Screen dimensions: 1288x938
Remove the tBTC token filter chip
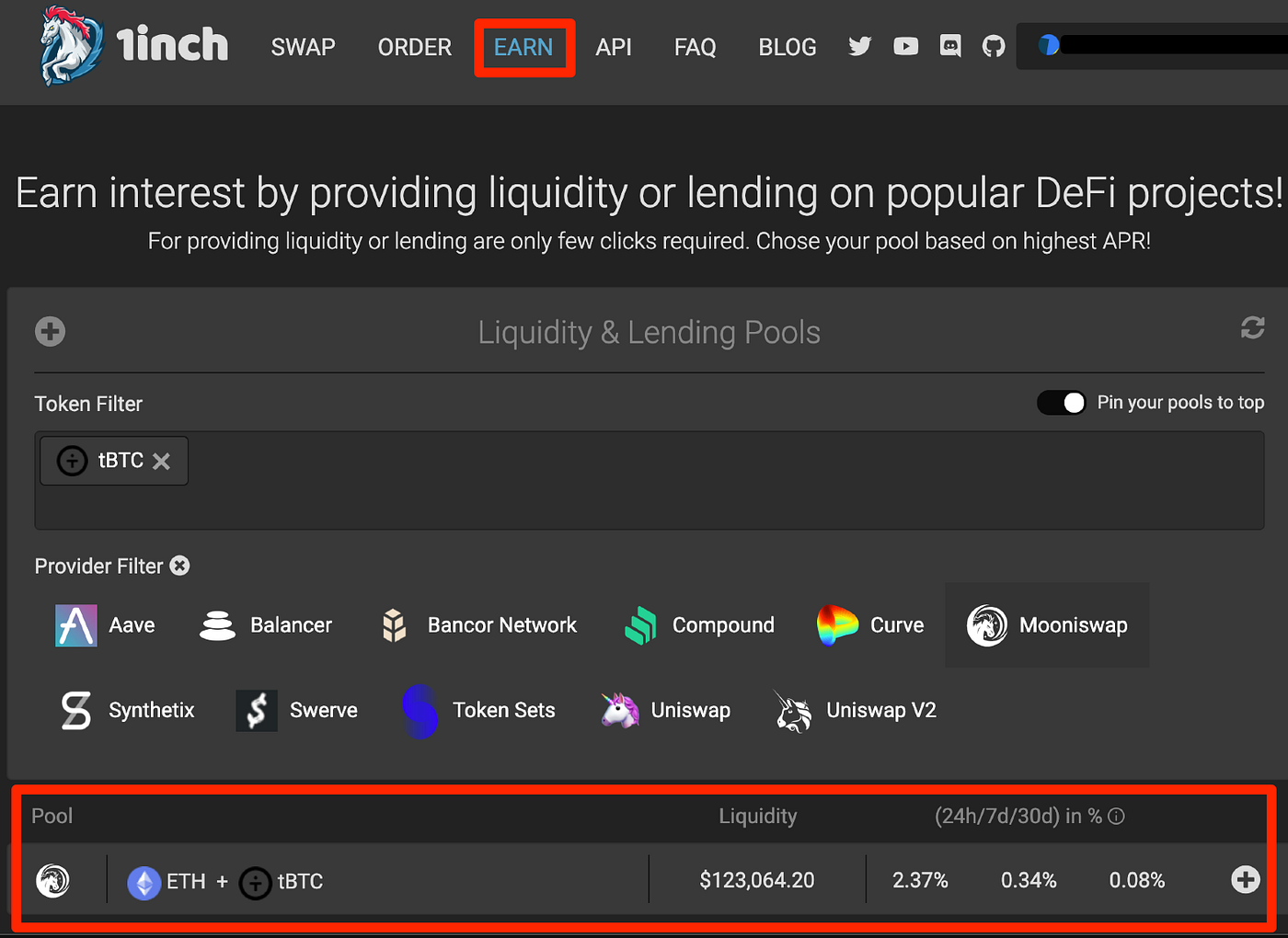point(161,461)
